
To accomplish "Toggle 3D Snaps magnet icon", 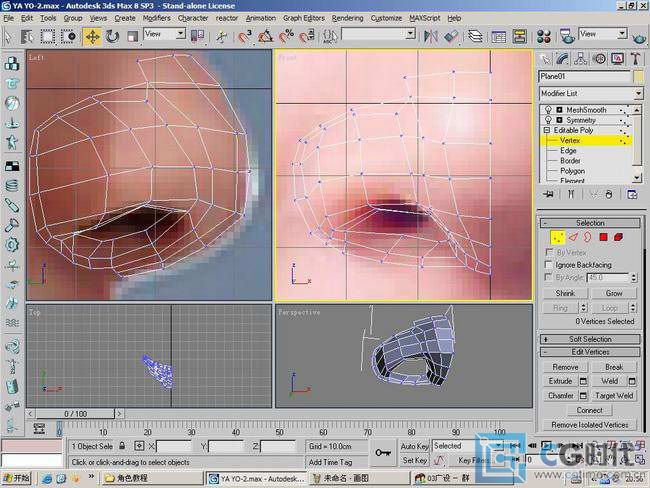I will tap(245, 36).
